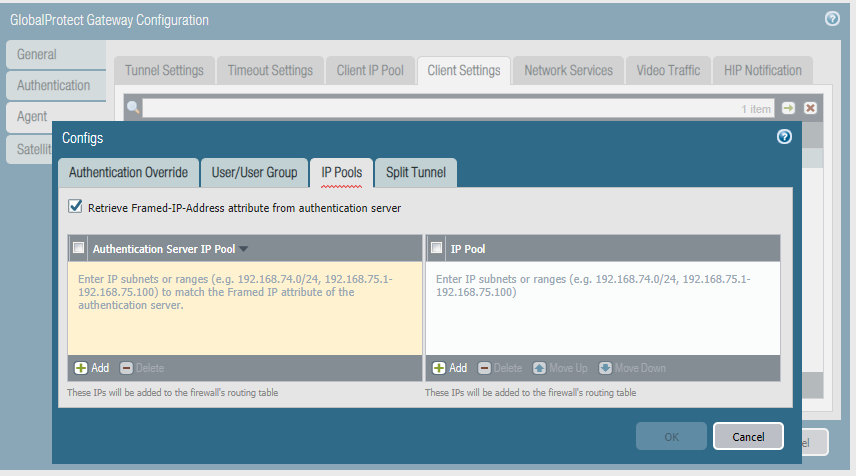Click the green arrow search-go icon
The width and height of the screenshot is (856, 476).
(788, 108)
